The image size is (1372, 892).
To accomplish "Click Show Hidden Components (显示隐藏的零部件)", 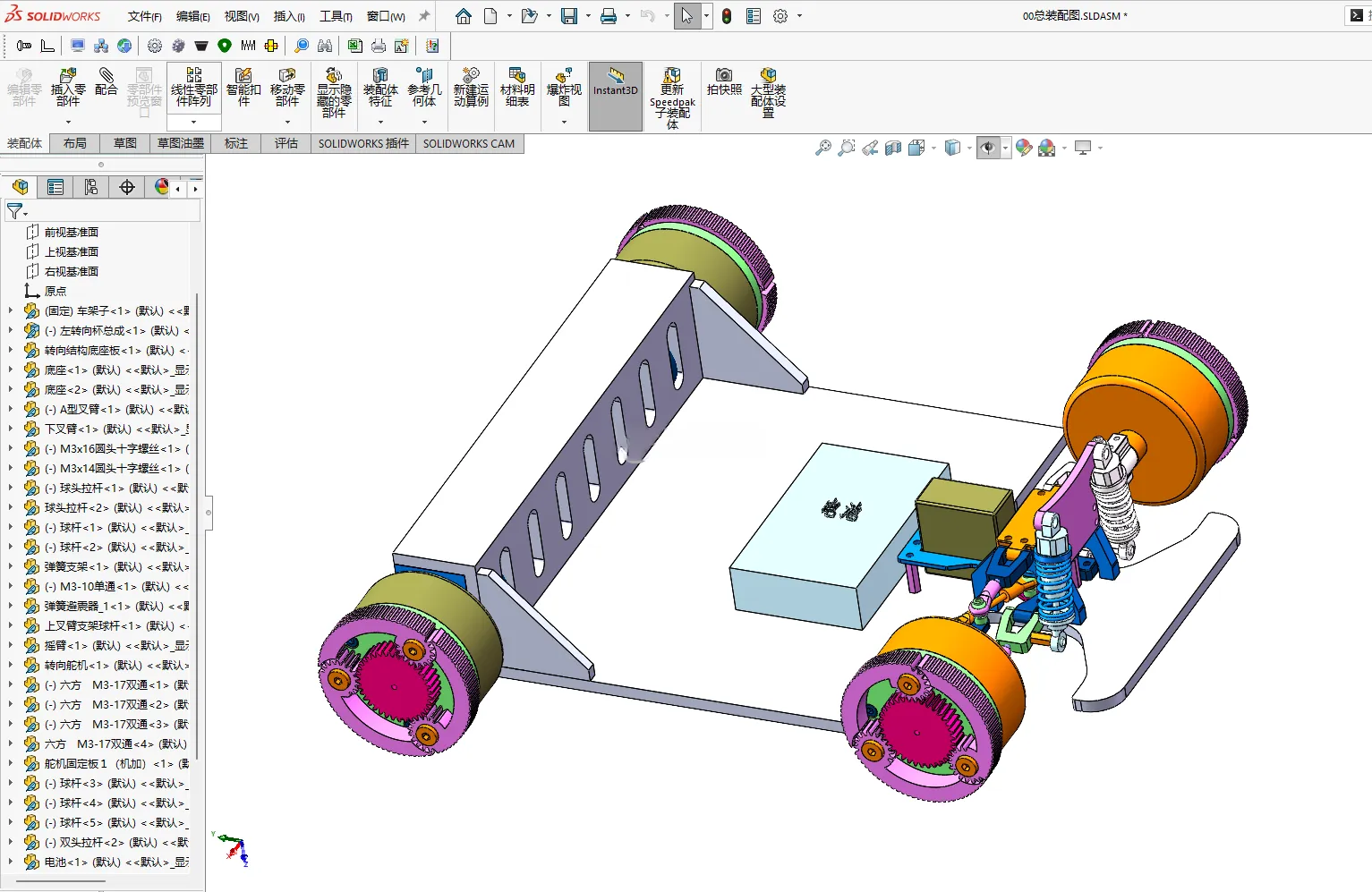I will click(334, 93).
